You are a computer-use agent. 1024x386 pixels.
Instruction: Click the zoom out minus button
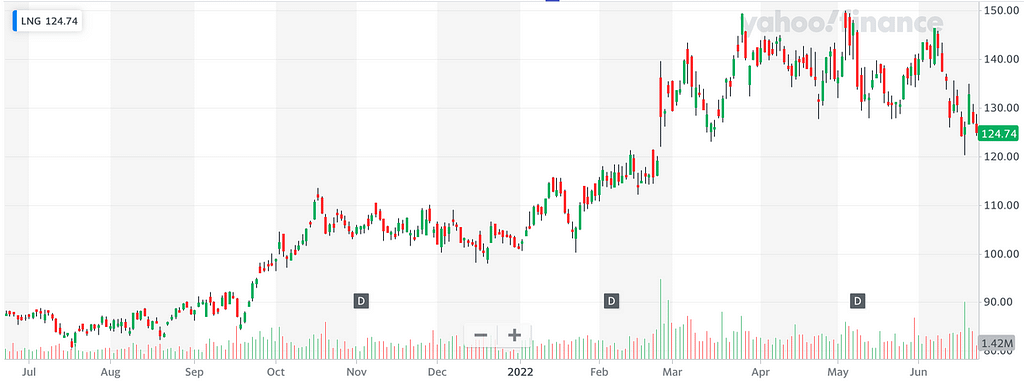pos(481,335)
